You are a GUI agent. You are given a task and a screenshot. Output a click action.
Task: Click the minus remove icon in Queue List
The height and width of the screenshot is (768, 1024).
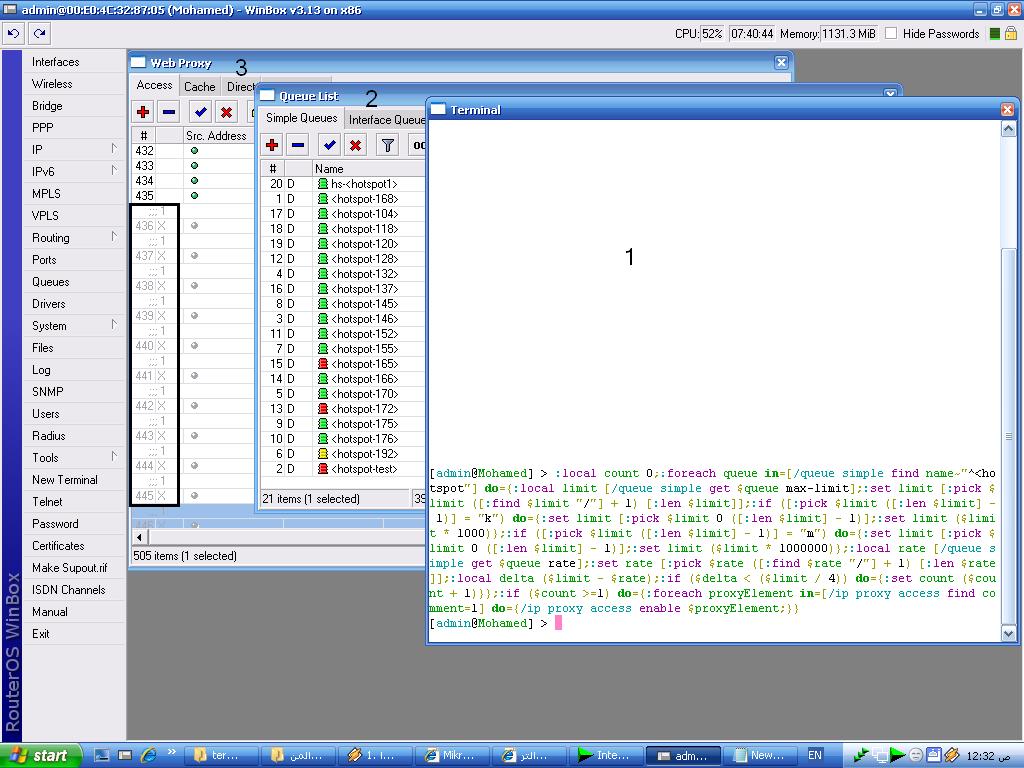(298, 145)
